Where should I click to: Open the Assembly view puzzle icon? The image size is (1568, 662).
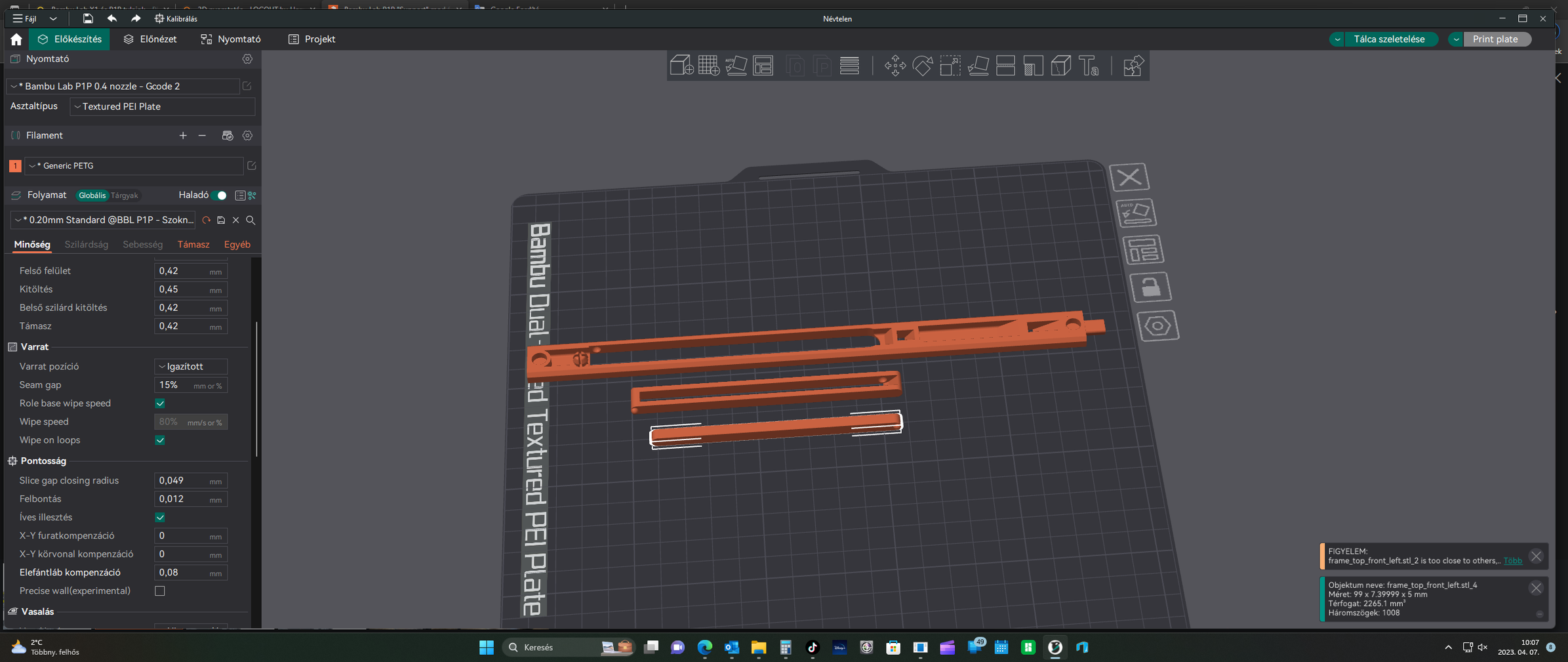pos(1133,66)
